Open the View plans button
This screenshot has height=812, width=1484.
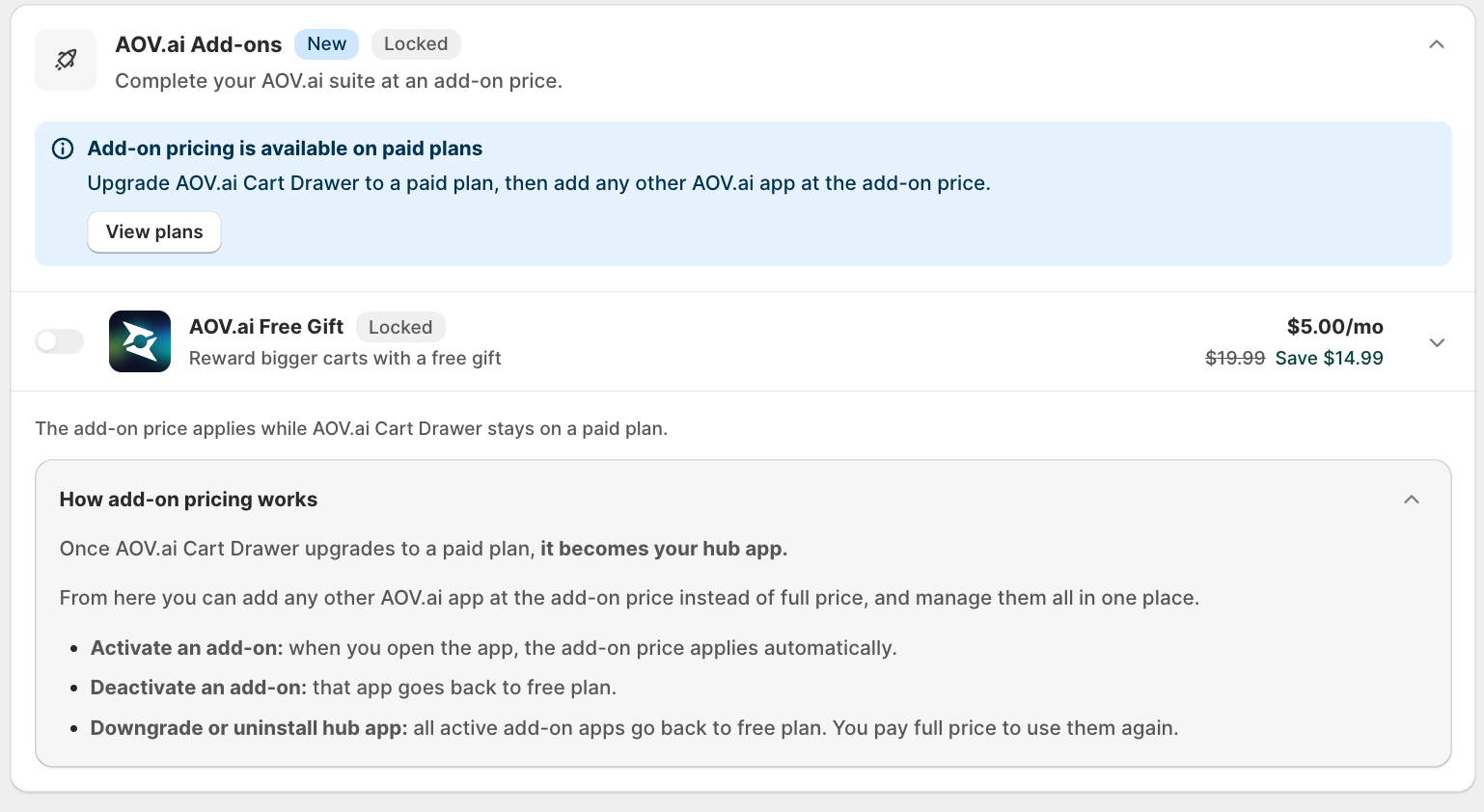(154, 231)
